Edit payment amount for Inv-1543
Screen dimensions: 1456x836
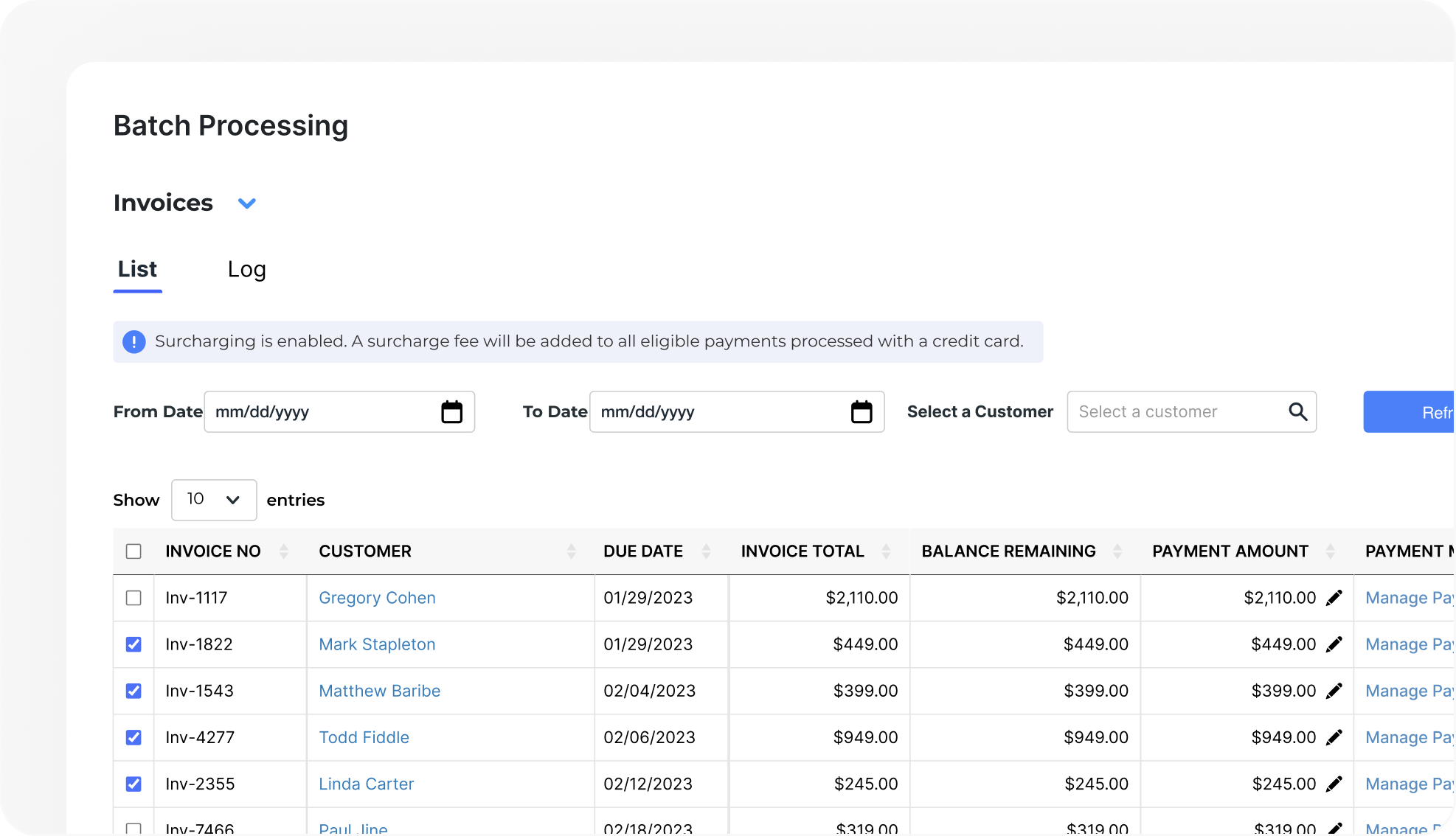coord(1334,691)
